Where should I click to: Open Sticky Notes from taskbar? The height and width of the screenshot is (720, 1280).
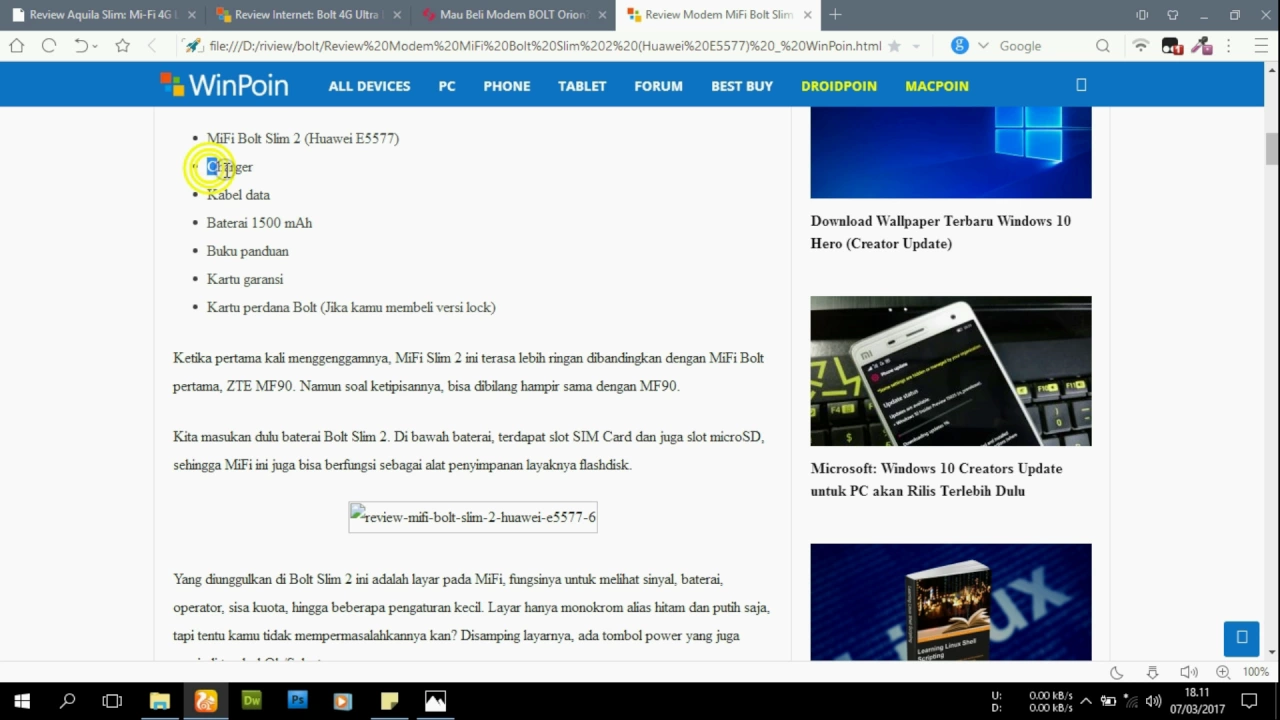pos(389,701)
